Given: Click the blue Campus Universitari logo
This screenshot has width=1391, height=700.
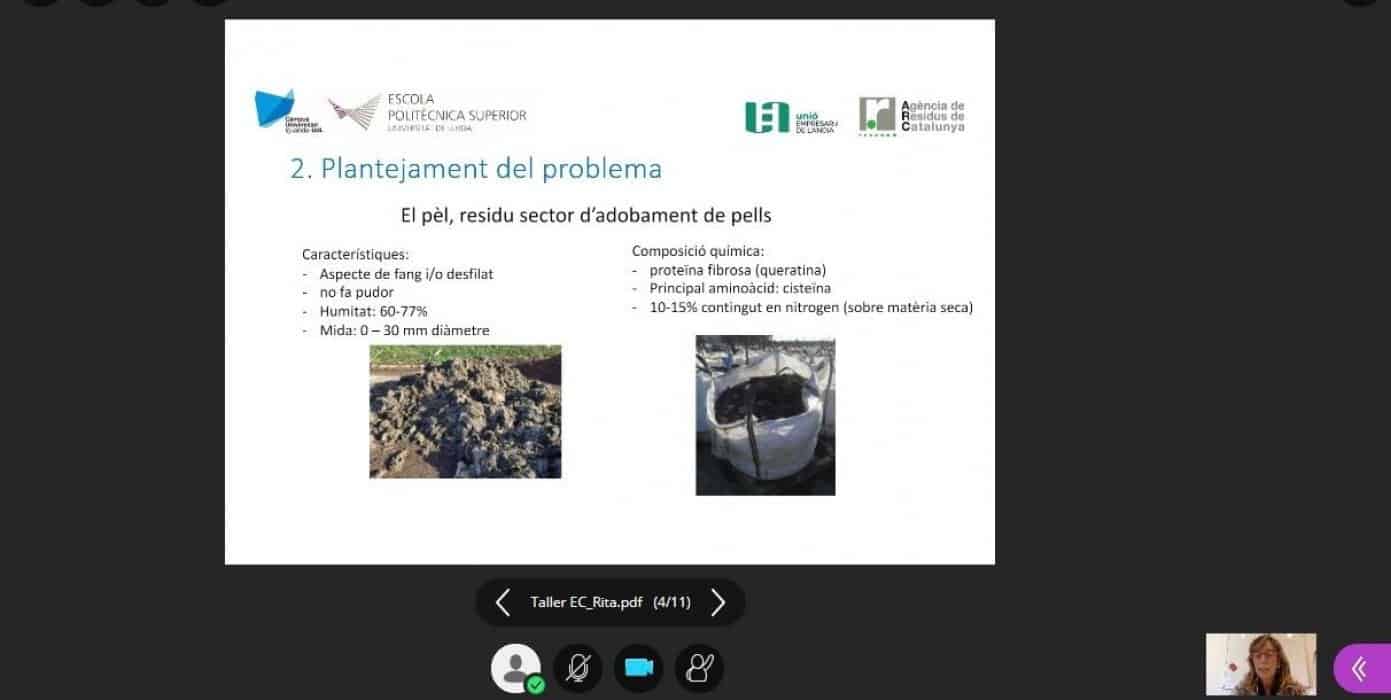Looking at the screenshot, I should tap(289, 111).
